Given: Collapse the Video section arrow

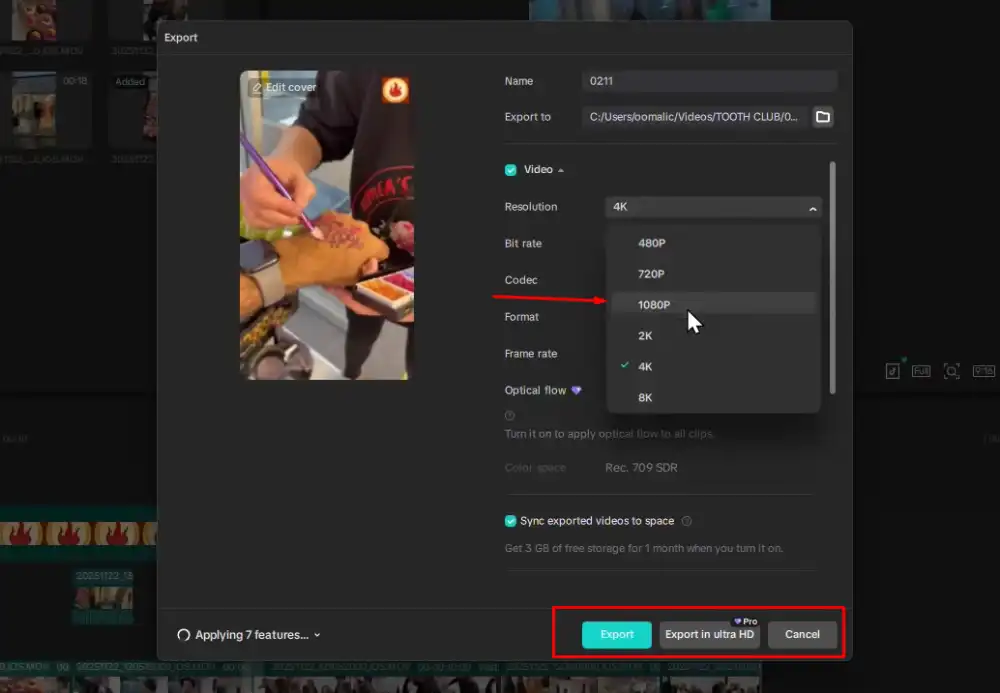Looking at the screenshot, I should (560, 170).
